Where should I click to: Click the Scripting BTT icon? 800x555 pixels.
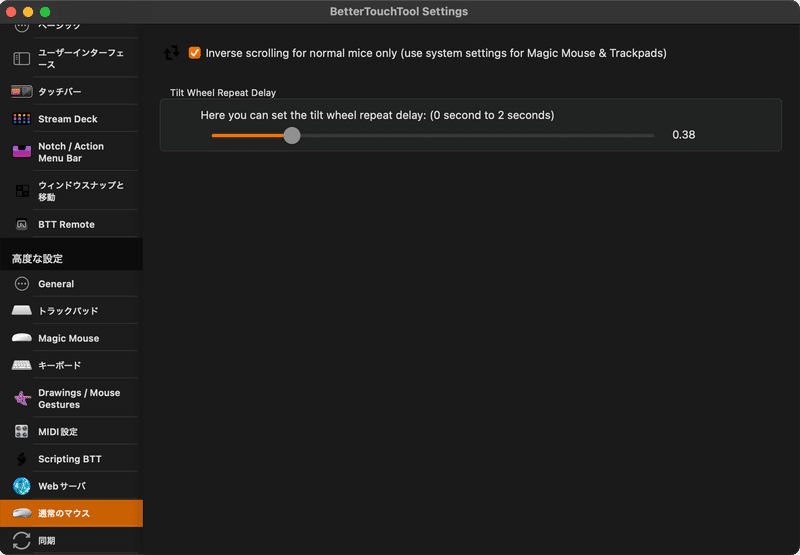pyautogui.click(x=21, y=459)
